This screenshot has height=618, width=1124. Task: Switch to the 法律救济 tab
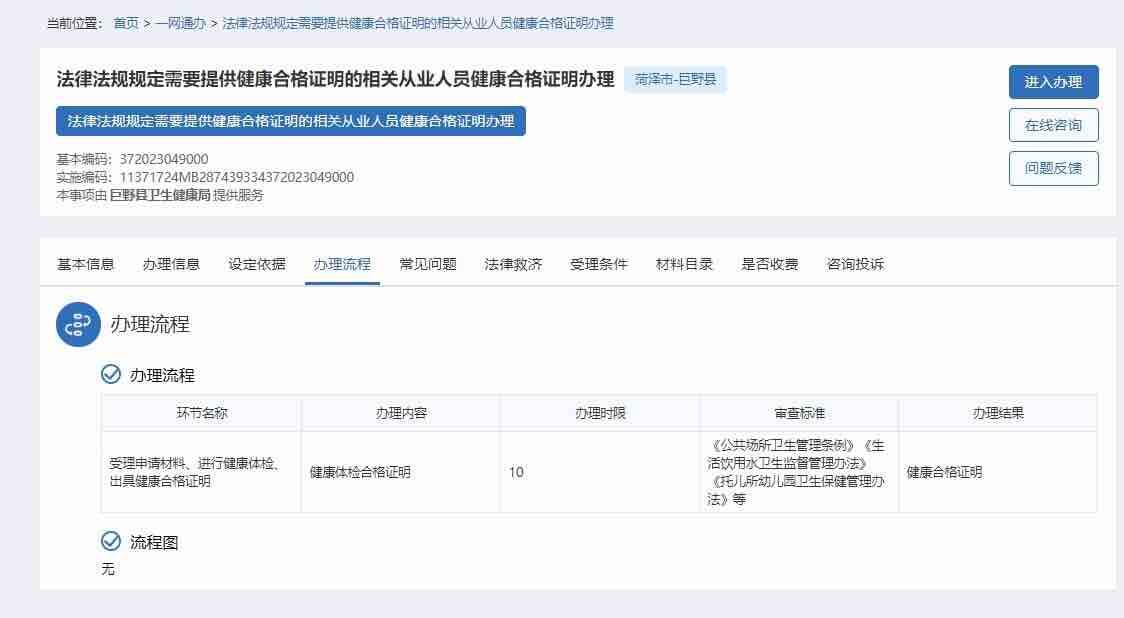(x=513, y=264)
